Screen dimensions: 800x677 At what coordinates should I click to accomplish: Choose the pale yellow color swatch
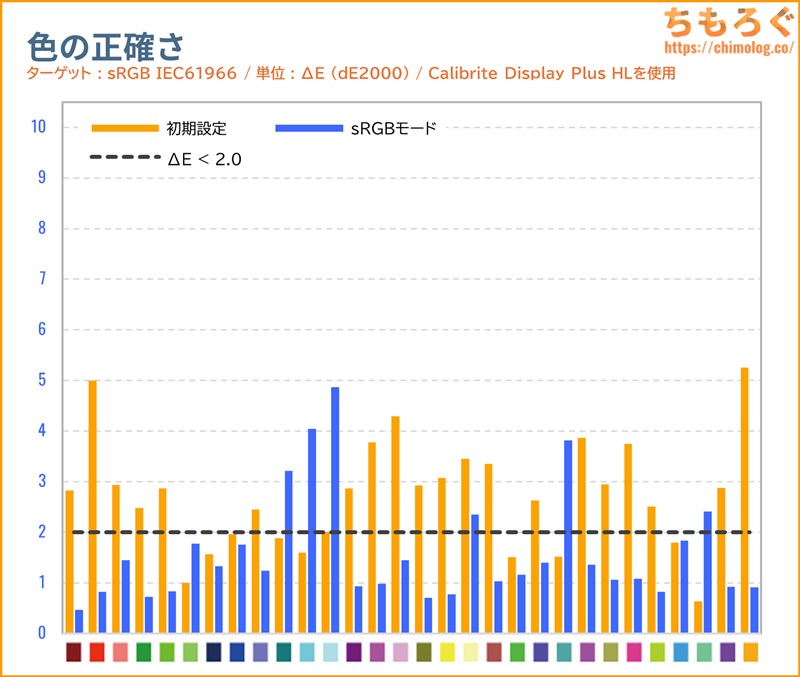coord(470,652)
